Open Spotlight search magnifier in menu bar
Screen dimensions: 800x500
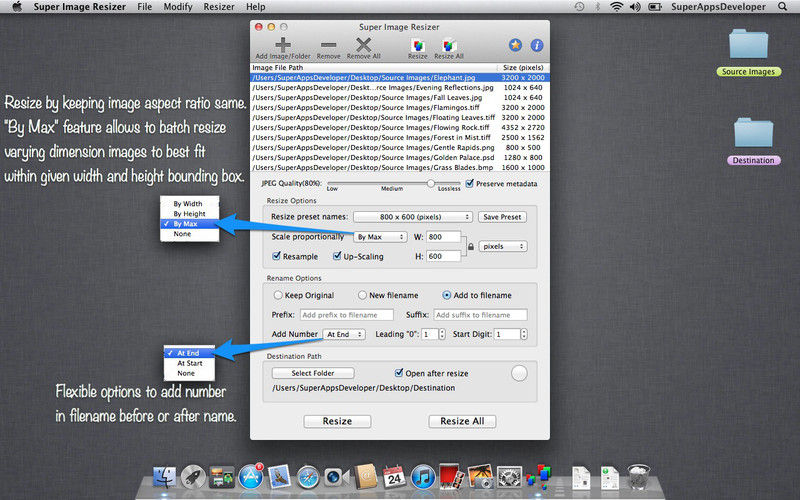click(x=783, y=7)
